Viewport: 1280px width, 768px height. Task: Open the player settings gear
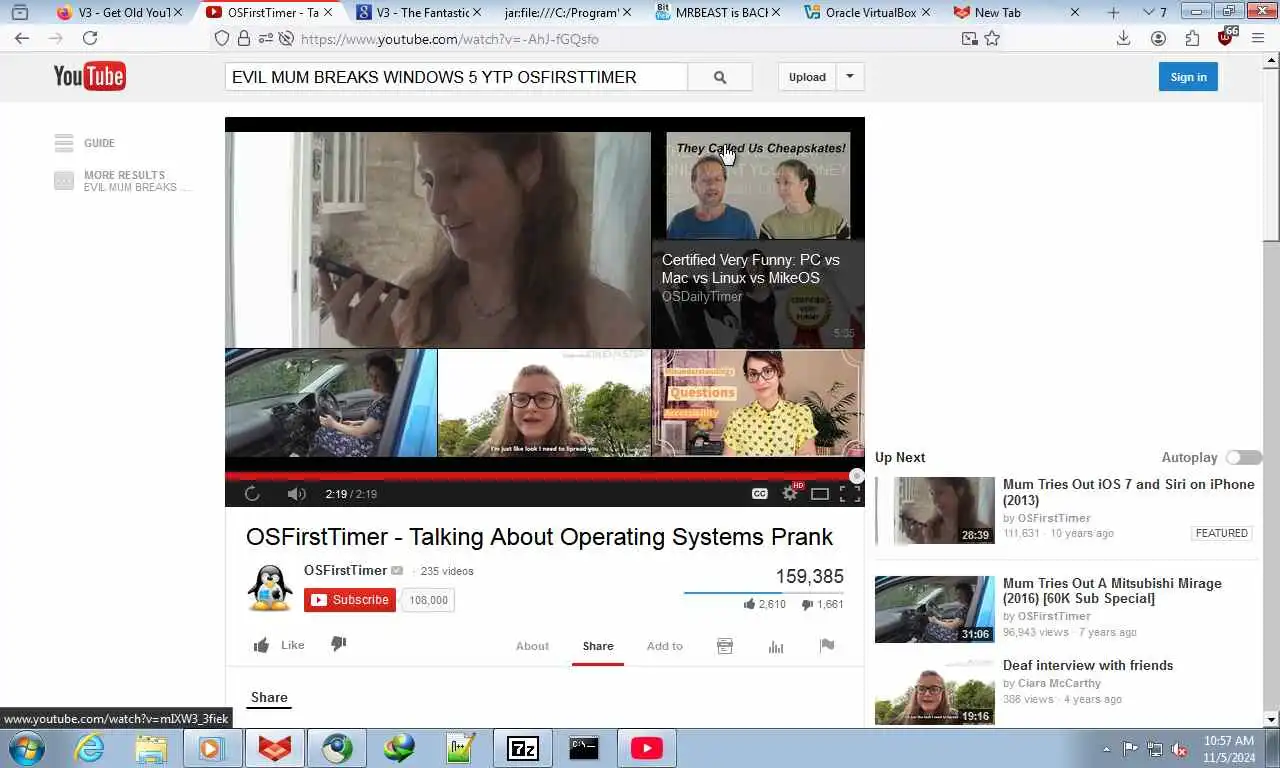(790, 493)
